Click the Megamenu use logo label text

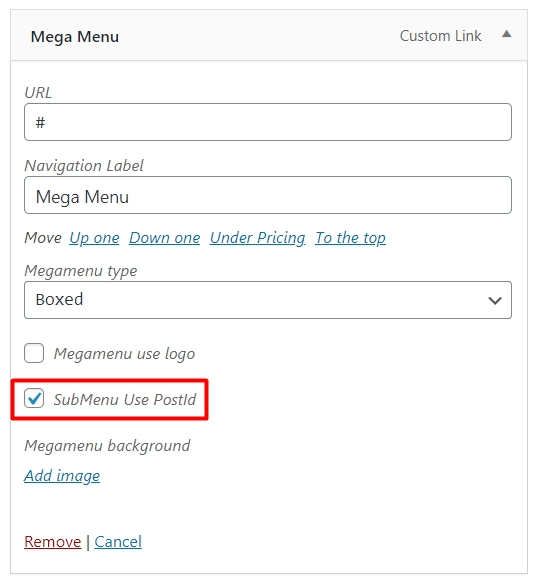coord(124,354)
